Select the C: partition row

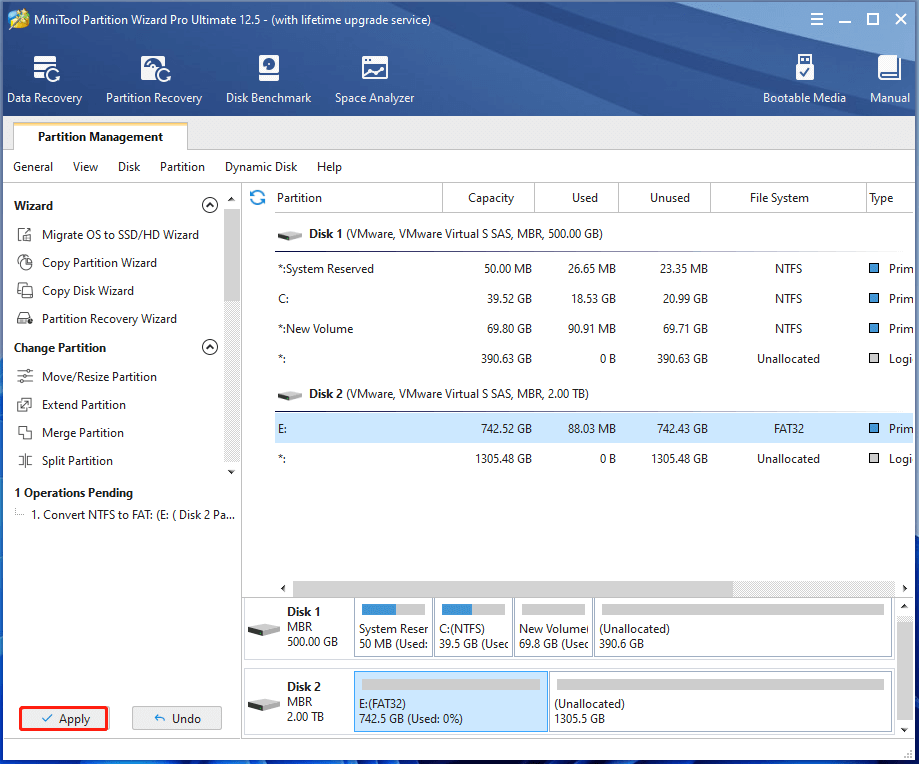pos(594,299)
